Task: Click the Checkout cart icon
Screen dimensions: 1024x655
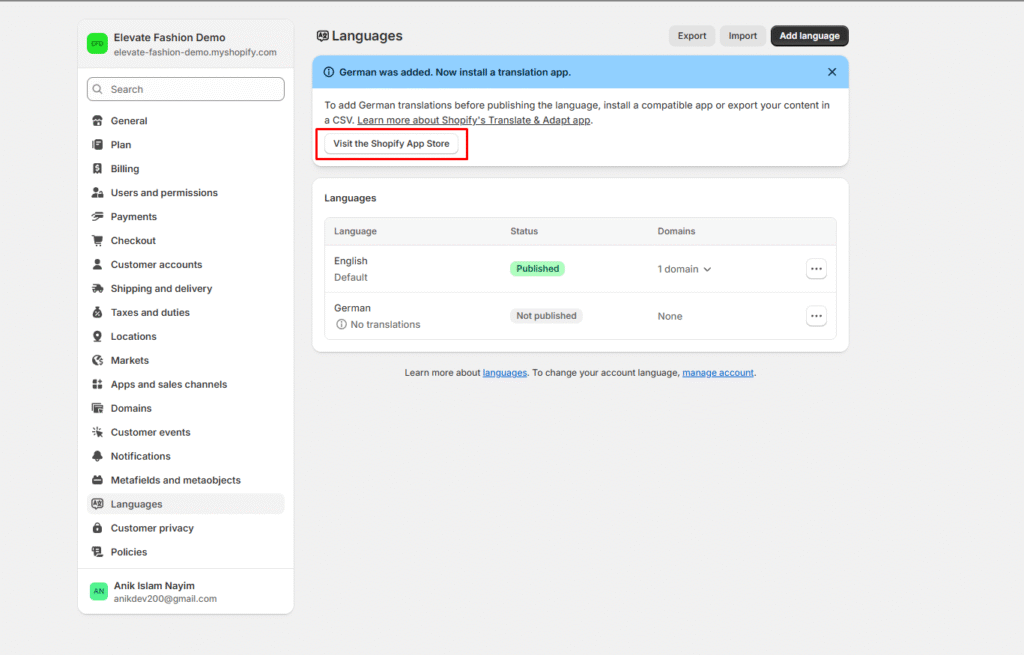Action: [x=97, y=240]
